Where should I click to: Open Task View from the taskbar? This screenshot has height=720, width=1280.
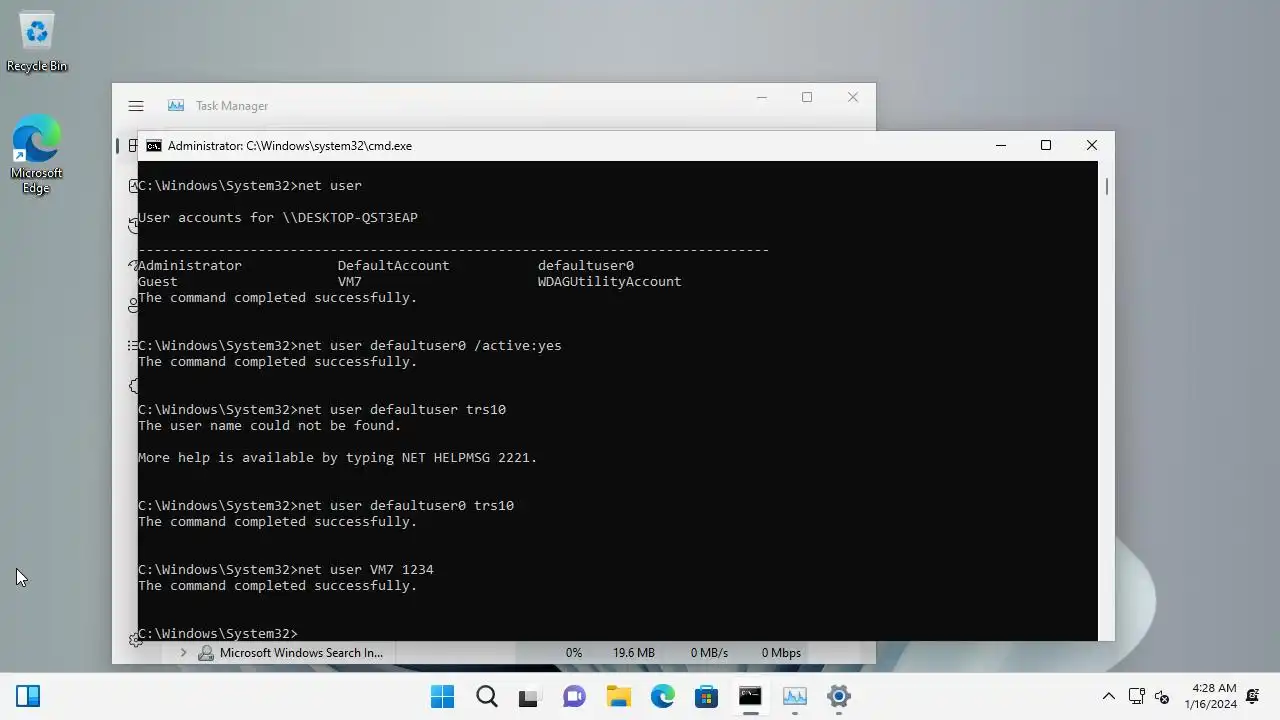(528, 696)
